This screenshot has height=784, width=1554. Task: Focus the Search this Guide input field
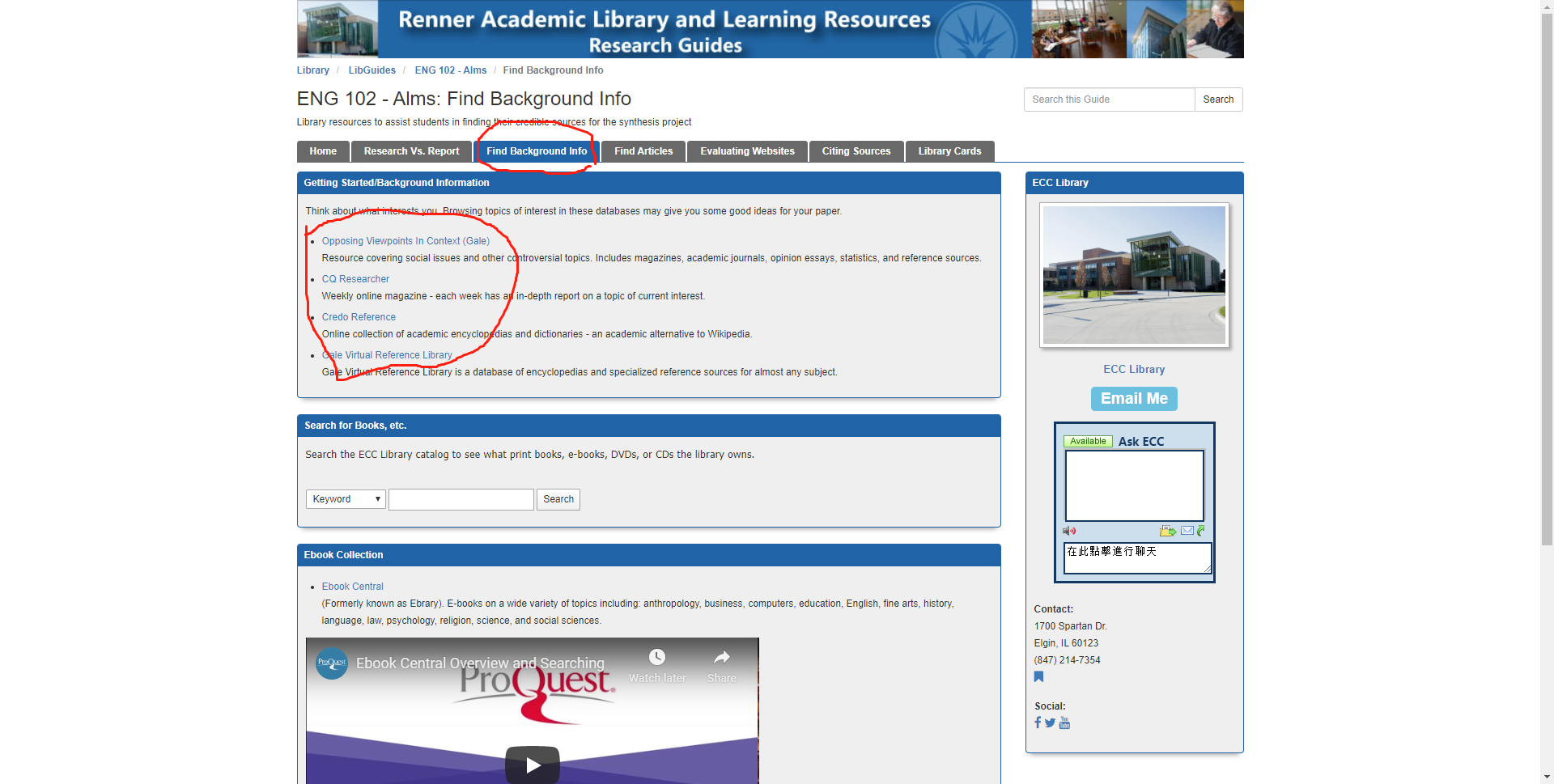pyautogui.click(x=1110, y=100)
